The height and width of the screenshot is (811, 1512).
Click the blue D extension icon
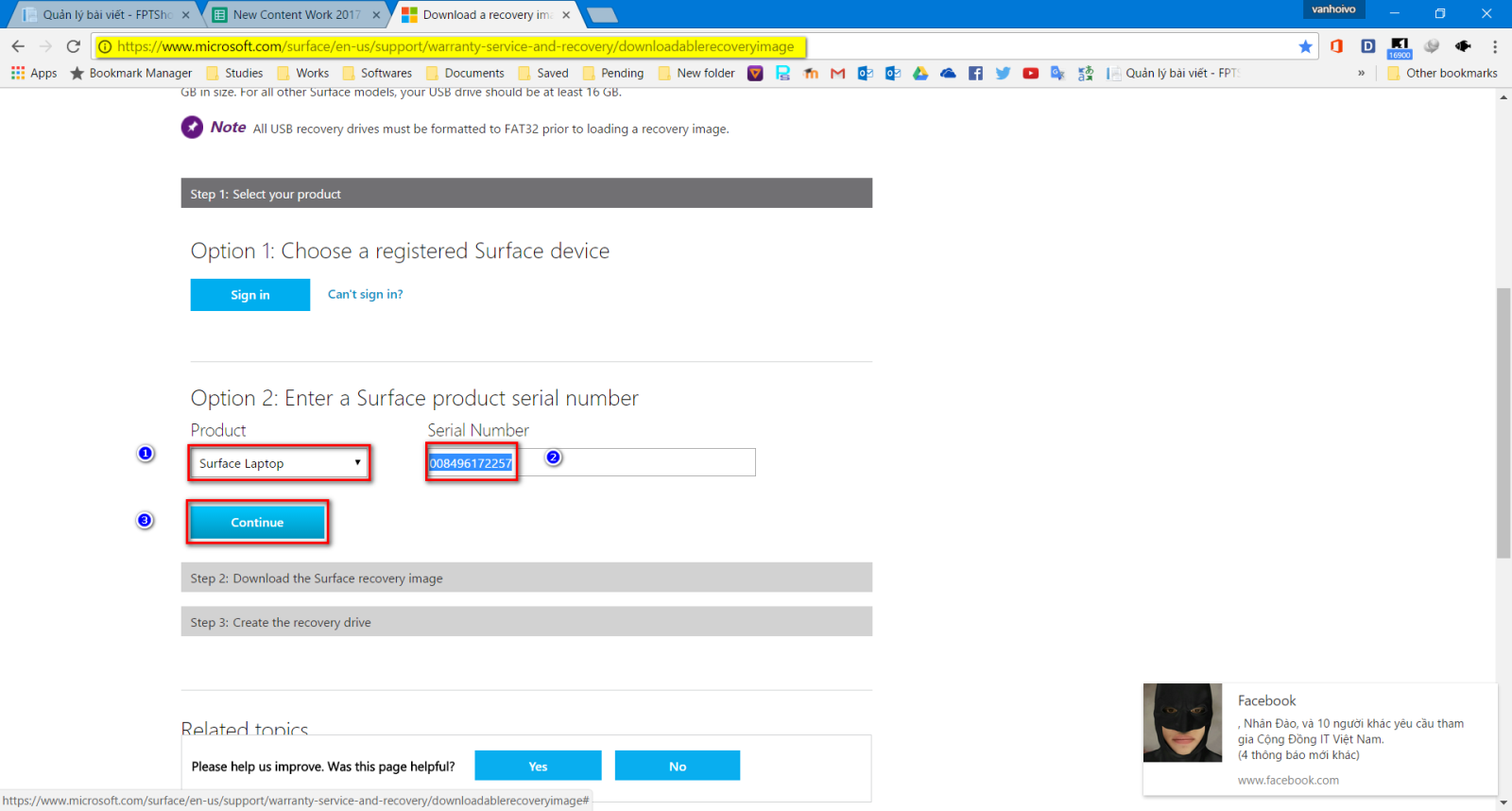[x=1367, y=46]
